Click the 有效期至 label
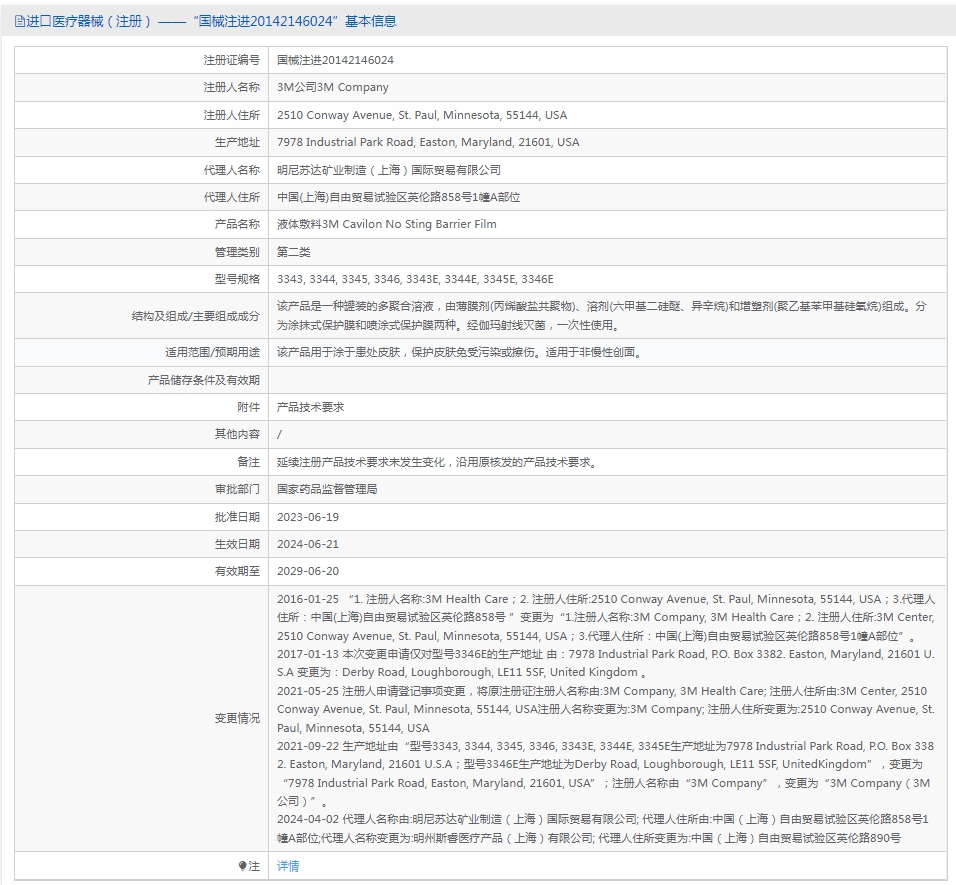Image resolution: width=956 pixels, height=885 pixels. click(x=237, y=571)
